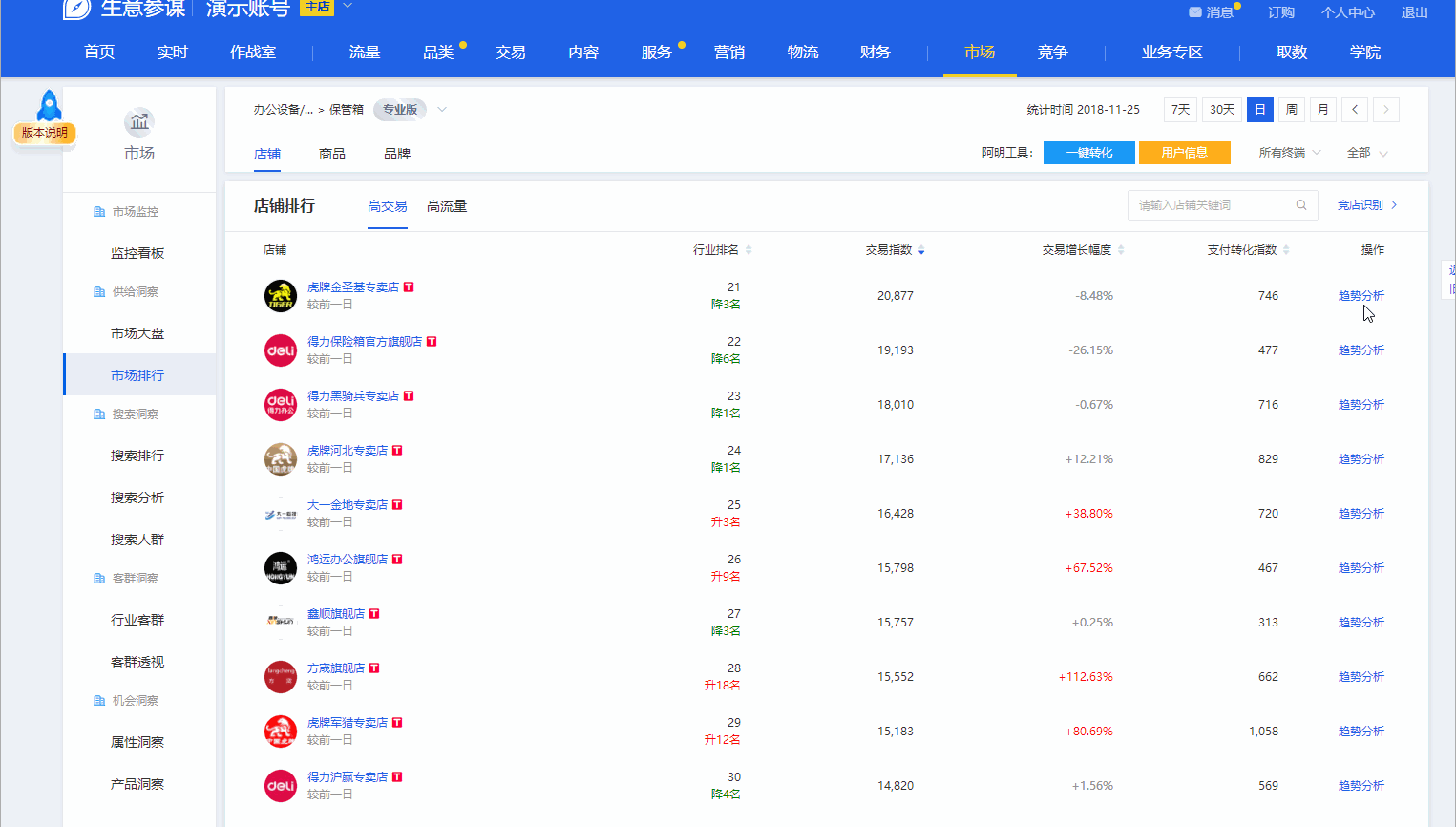Image resolution: width=1456 pixels, height=827 pixels.
Task: Click the 得力黑骑兵专卖店 logo
Action: pyautogui.click(x=281, y=405)
